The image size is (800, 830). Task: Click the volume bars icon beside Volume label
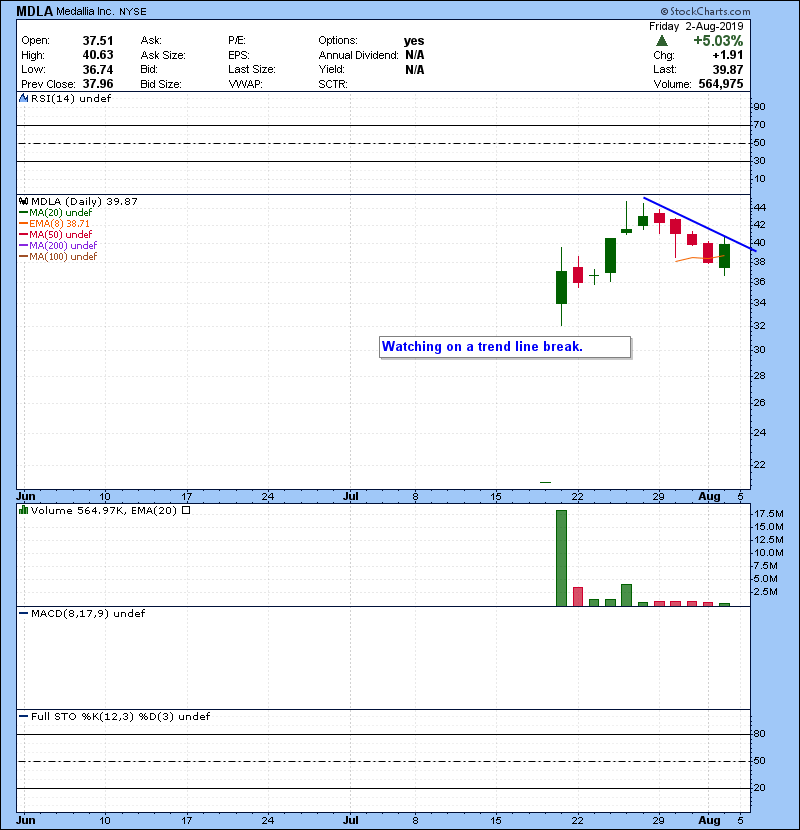[x=23, y=511]
